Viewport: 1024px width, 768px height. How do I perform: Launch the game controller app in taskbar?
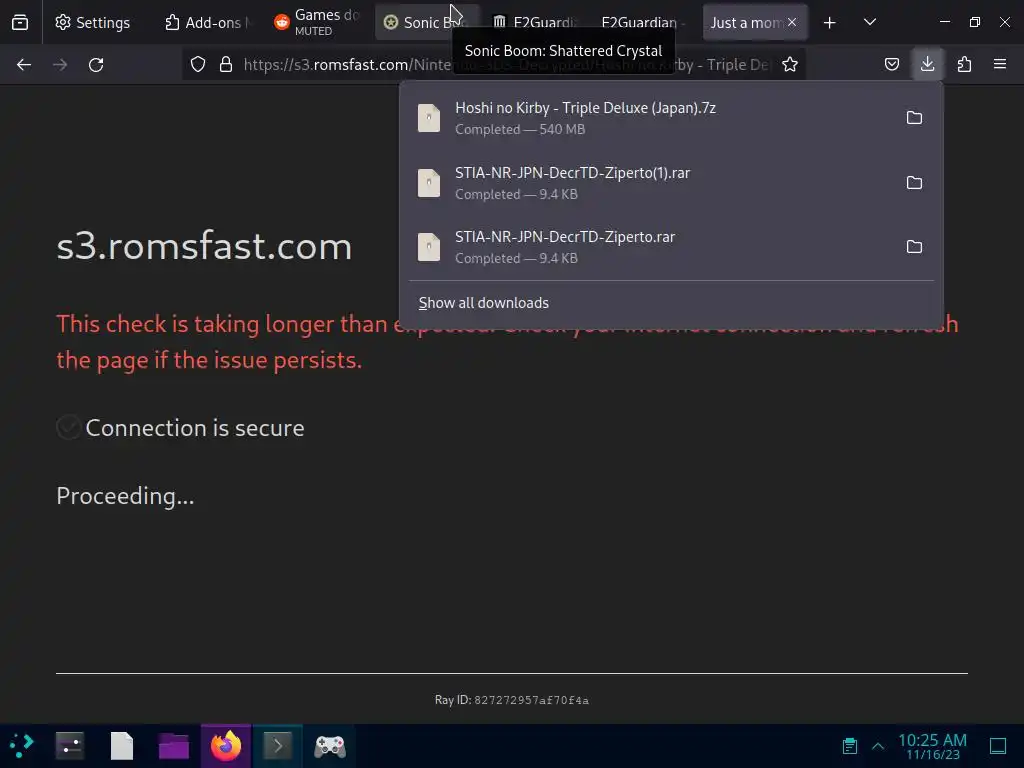click(330, 746)
